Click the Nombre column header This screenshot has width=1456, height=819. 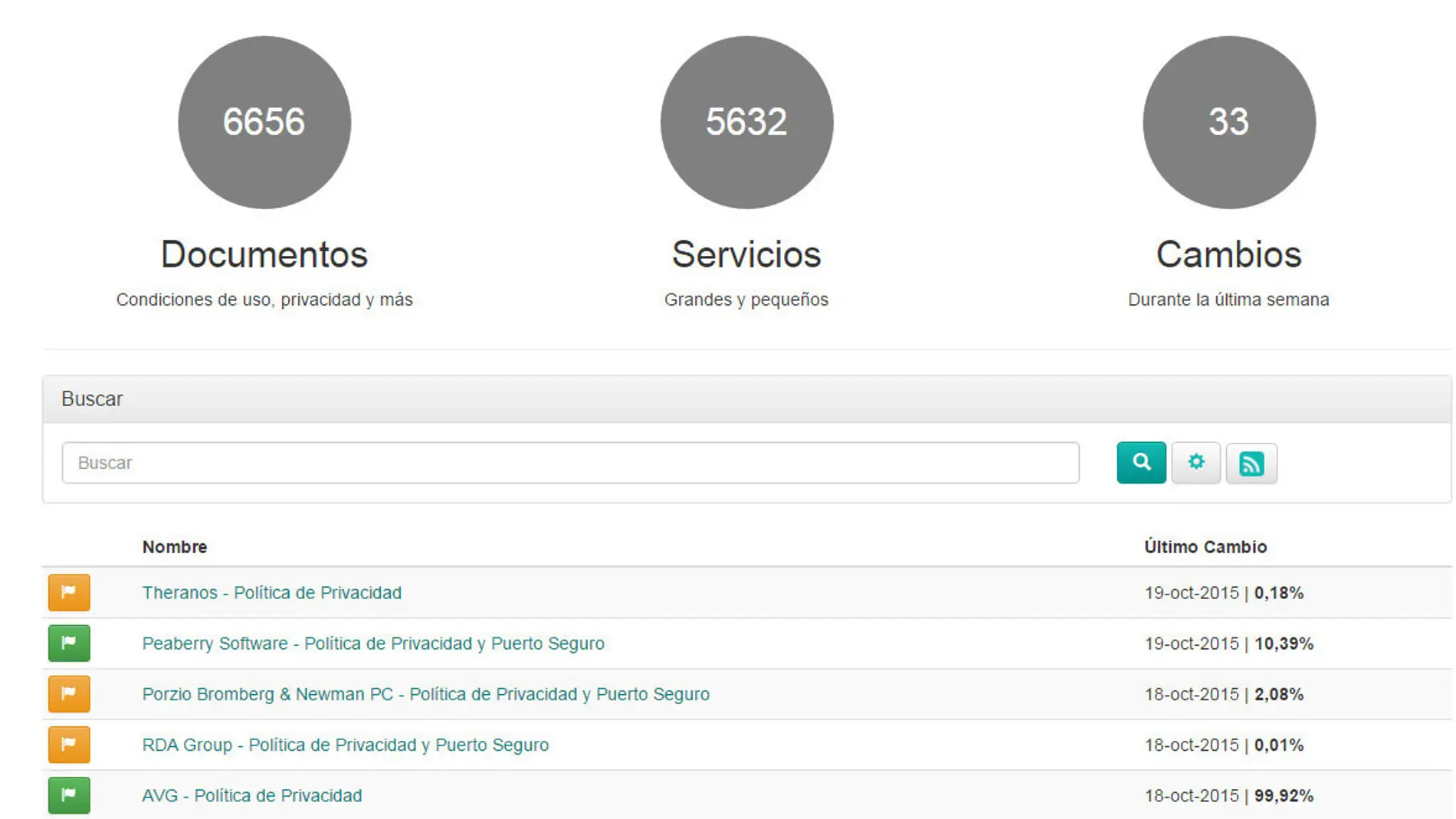[175, 547]
